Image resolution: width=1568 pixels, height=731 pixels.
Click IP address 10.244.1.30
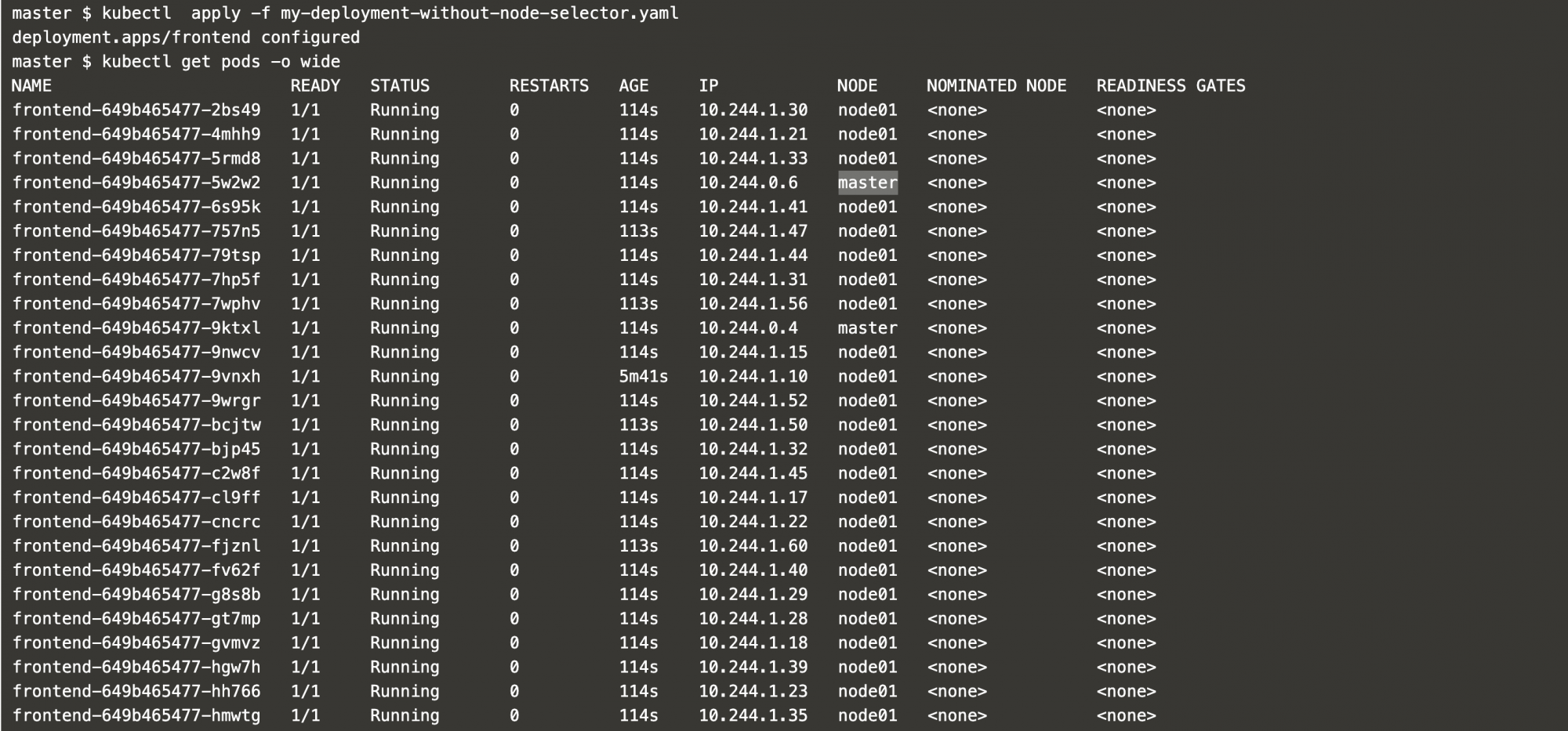coord(753,110)
